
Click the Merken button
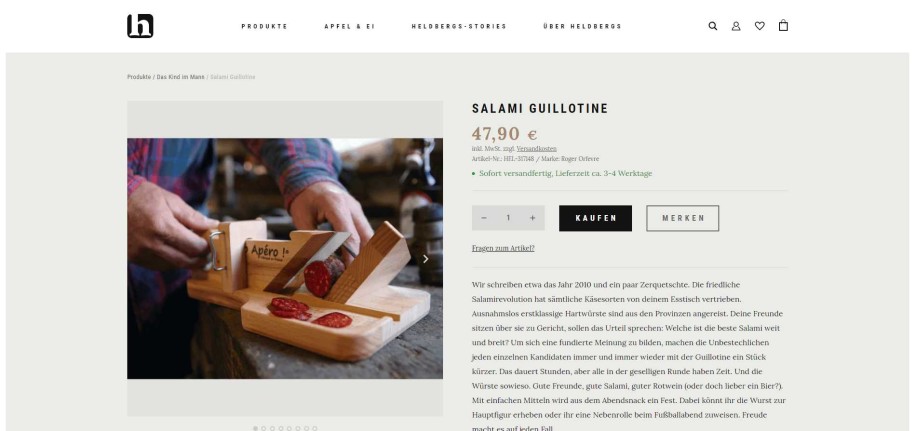[683, 218]
